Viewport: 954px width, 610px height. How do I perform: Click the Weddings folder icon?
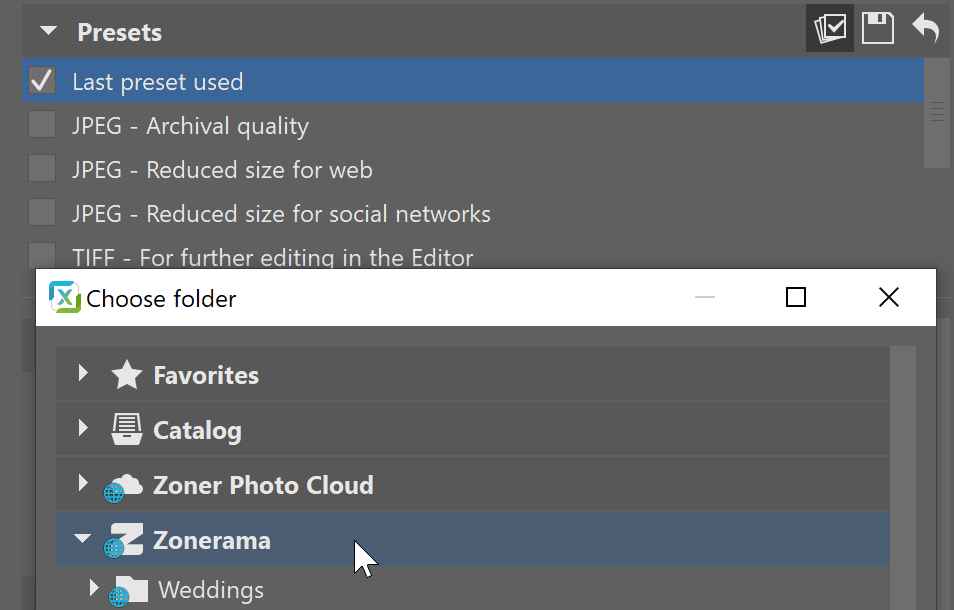point(128,591)
